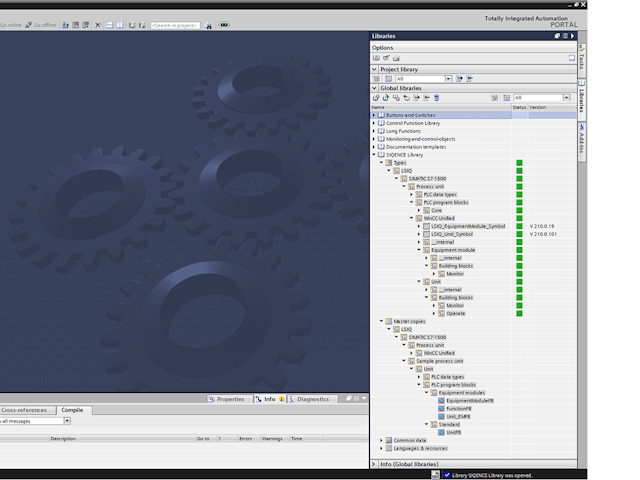This screenshot has height=480, width=640.
Task: Click the find-in-project binoculars icon
Action: click(209, 25)
